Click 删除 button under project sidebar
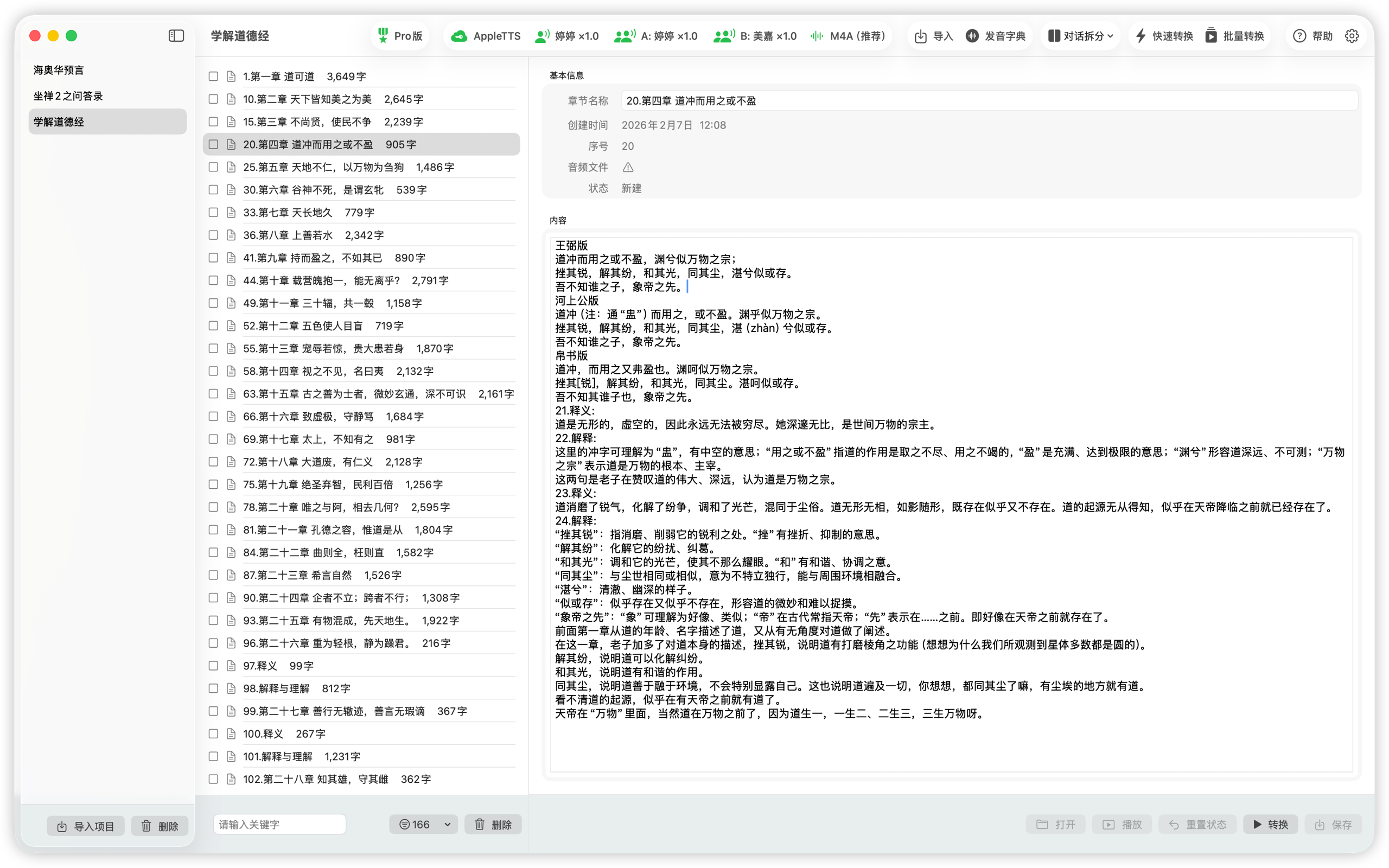The height and width of the screenshot is (868, 1389). click(160, 826)
